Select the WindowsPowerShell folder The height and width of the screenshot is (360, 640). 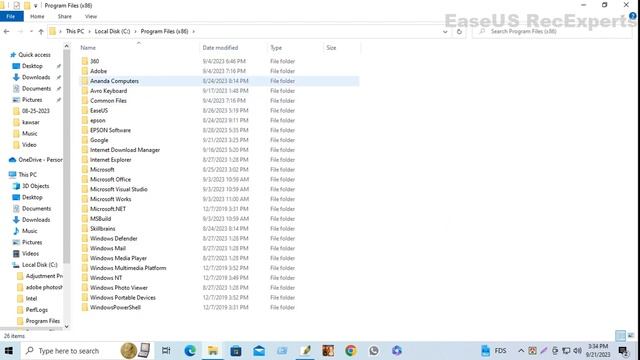115,307
